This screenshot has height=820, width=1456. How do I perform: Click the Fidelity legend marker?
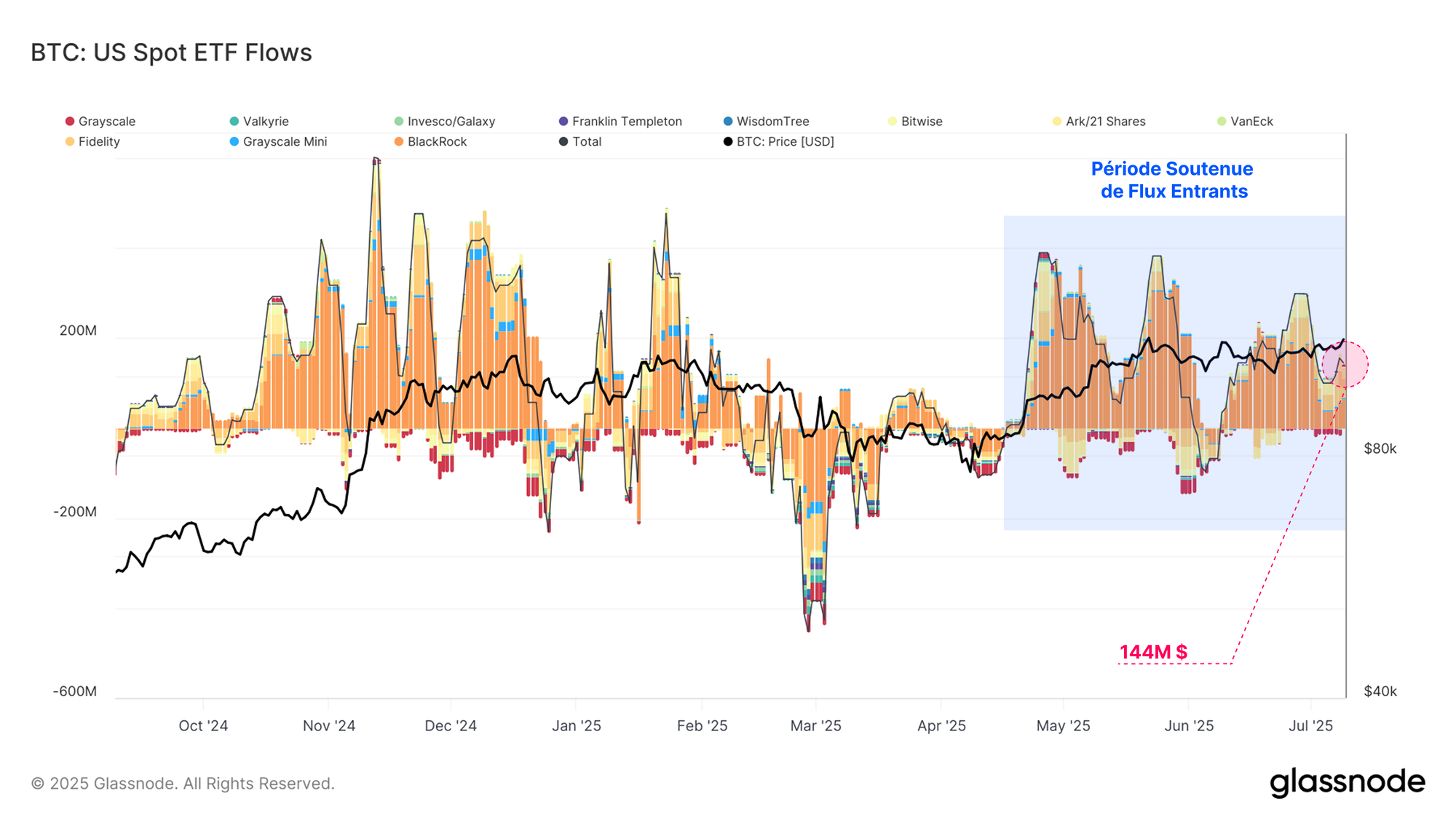point(70,142)
